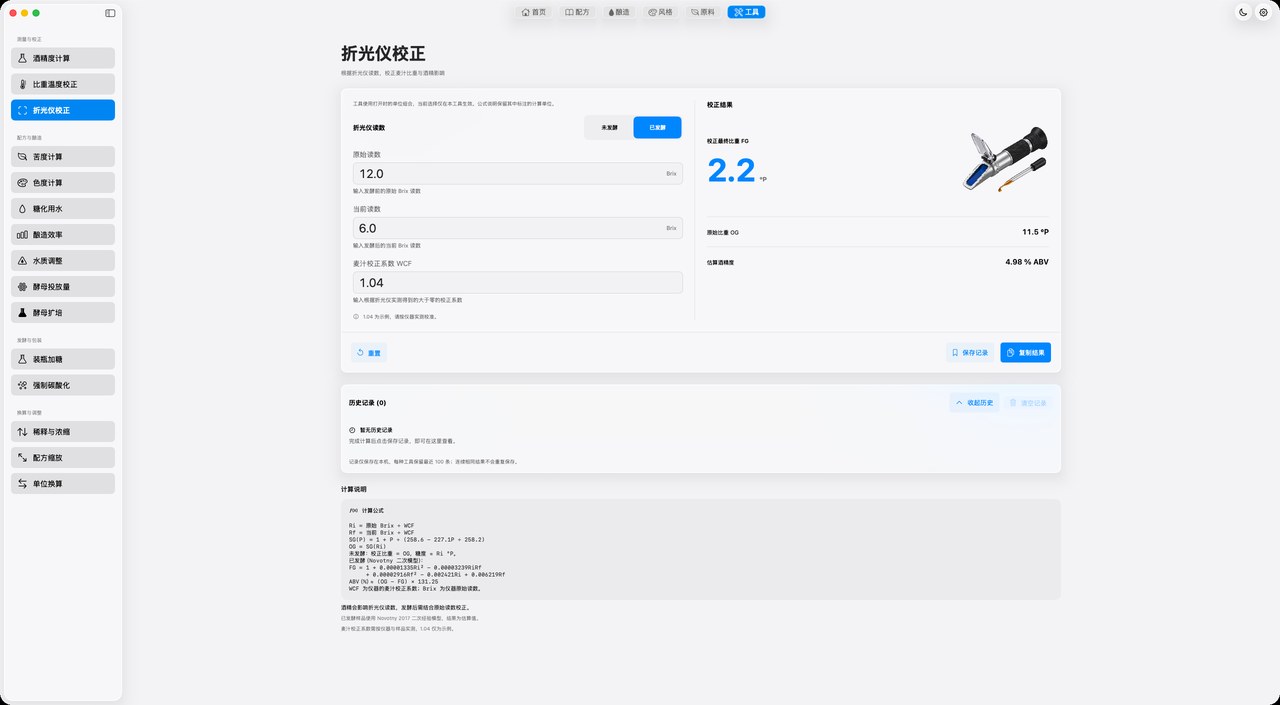The width and height of the screenshot is (1280, 705).
Task: Select the 已发酵 mode option
Action: tap(657, 128)
